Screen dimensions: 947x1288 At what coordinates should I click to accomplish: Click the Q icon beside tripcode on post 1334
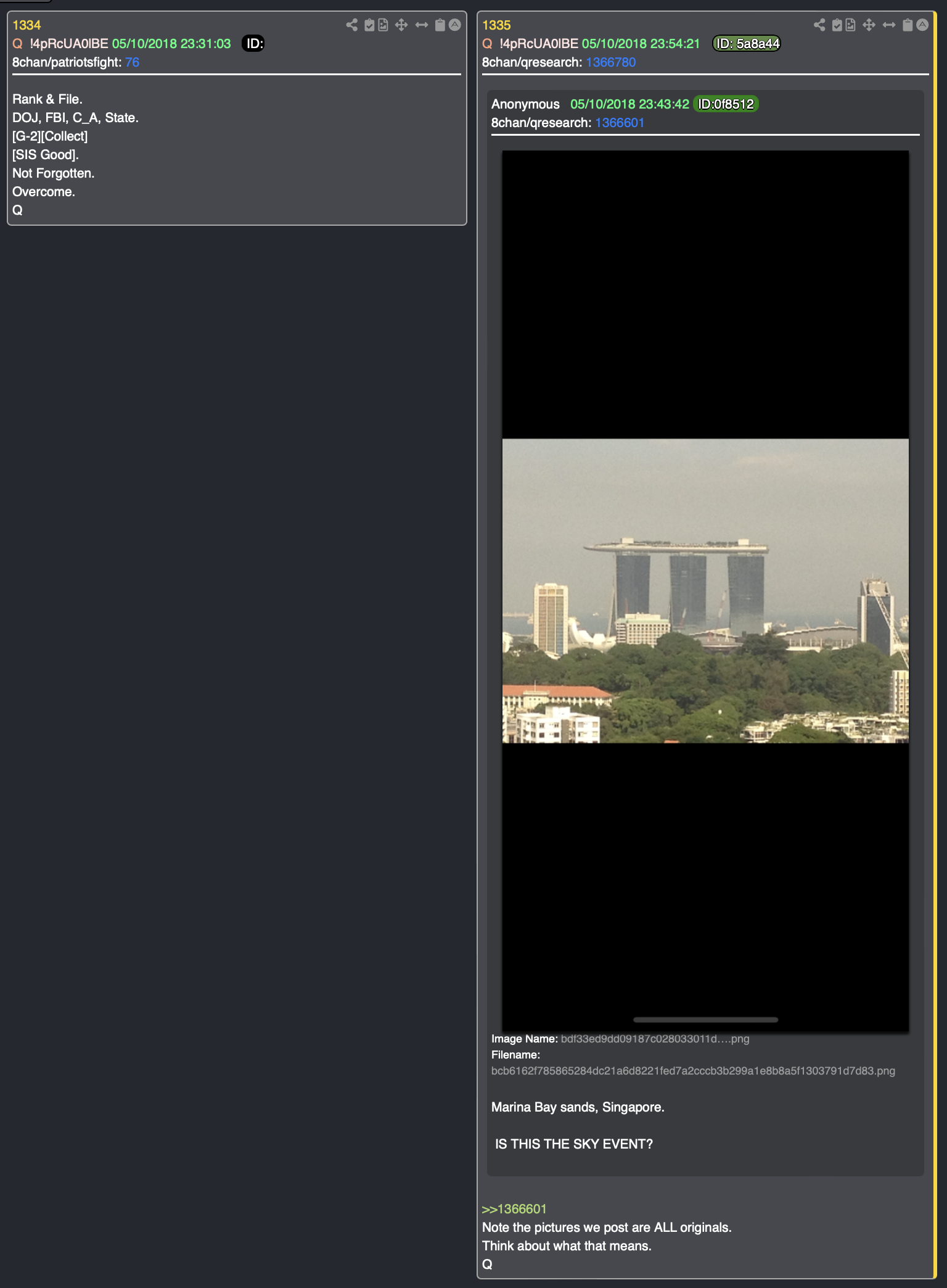pos(17,44)
